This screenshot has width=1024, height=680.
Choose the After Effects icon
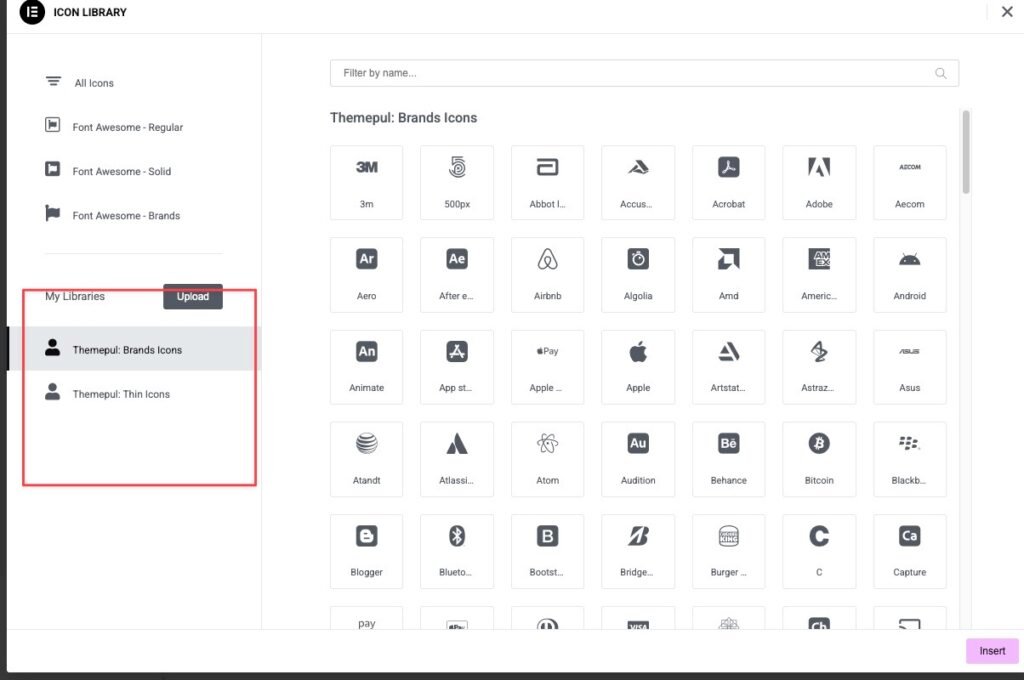click(x=456, y=274)
